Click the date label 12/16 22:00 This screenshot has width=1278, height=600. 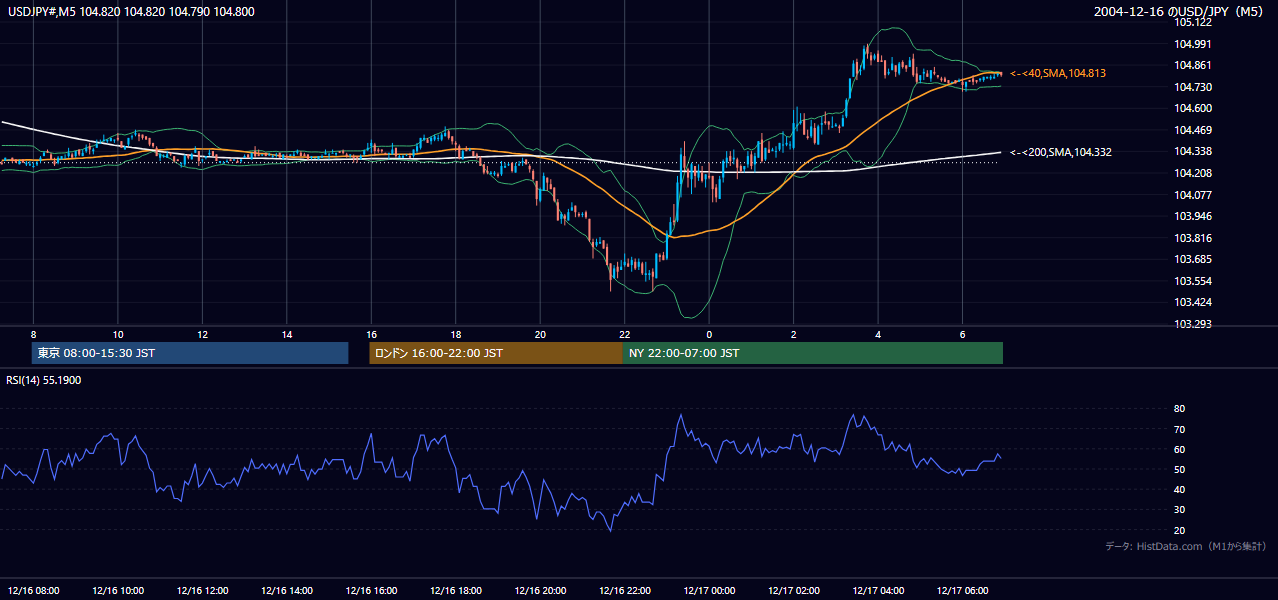(624, 590)
